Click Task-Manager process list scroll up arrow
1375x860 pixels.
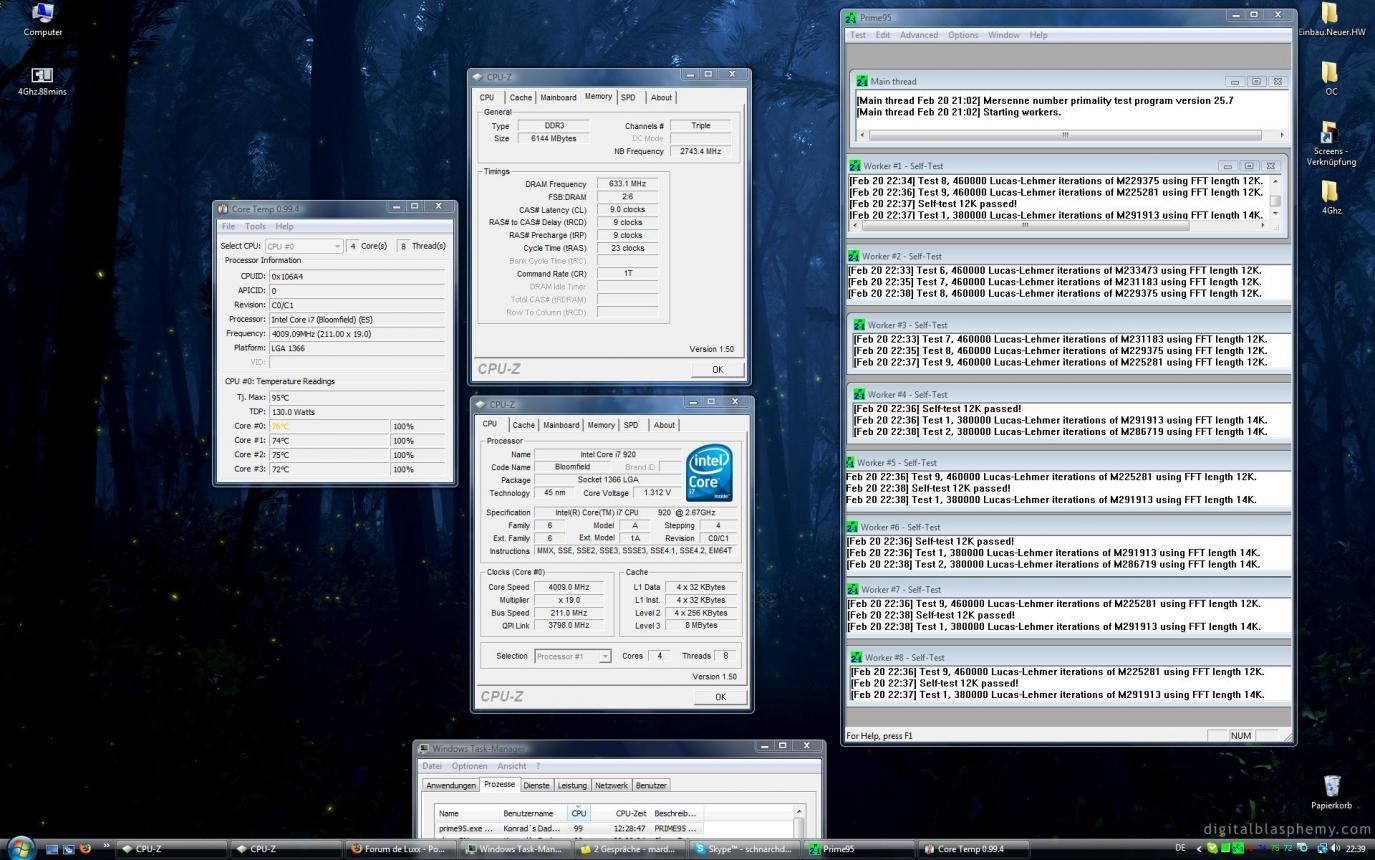(798, 811)
